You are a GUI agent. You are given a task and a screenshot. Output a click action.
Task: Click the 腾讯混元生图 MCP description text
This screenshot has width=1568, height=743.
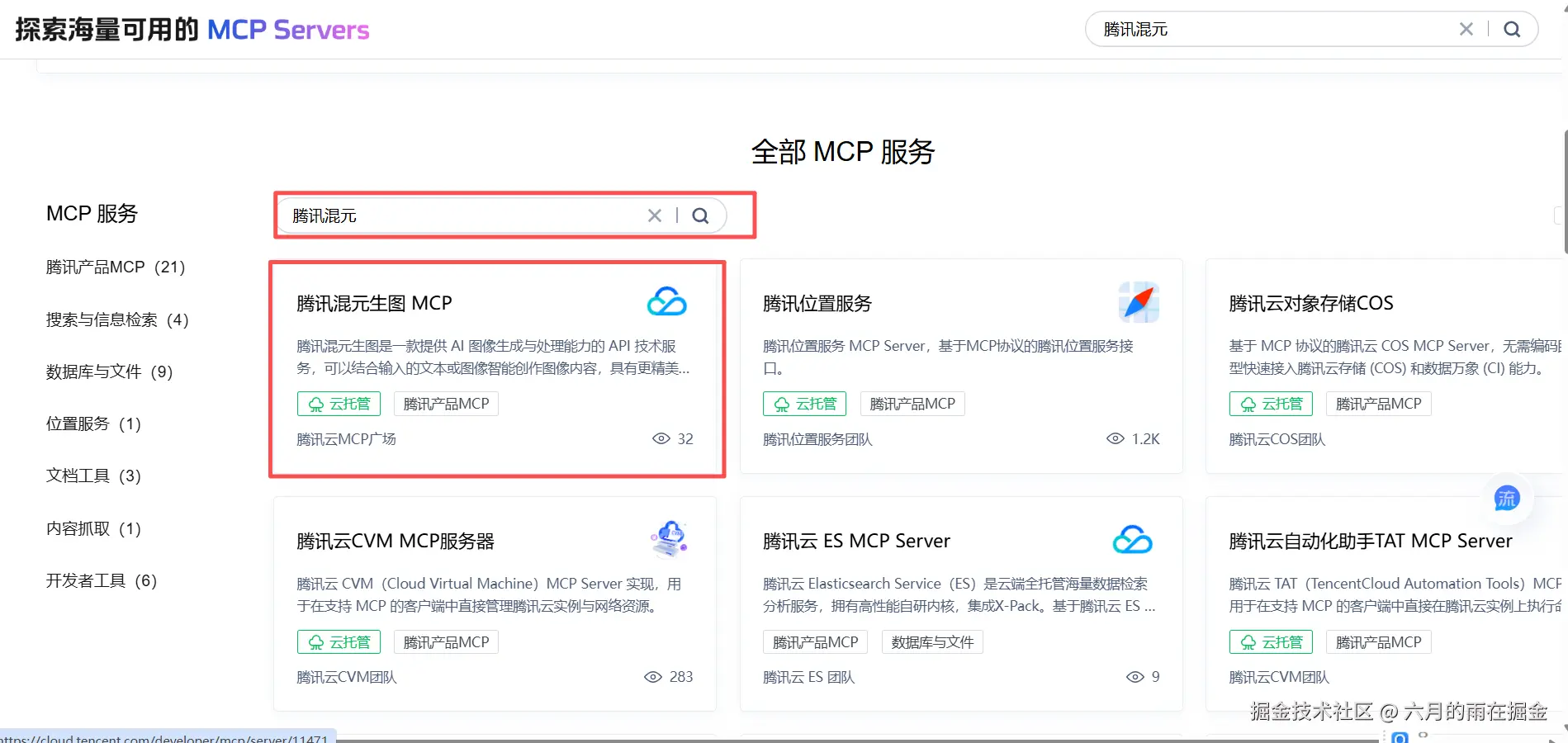[493, 357]
